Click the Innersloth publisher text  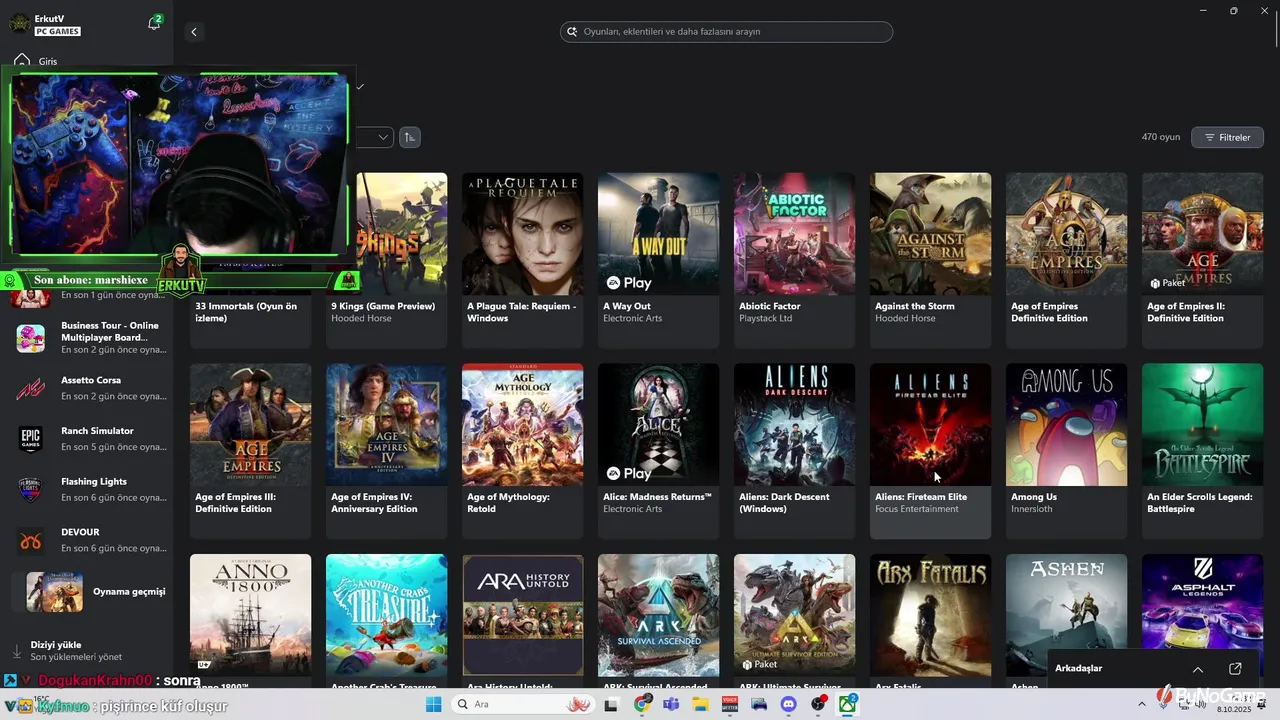tap(1031, 509)
